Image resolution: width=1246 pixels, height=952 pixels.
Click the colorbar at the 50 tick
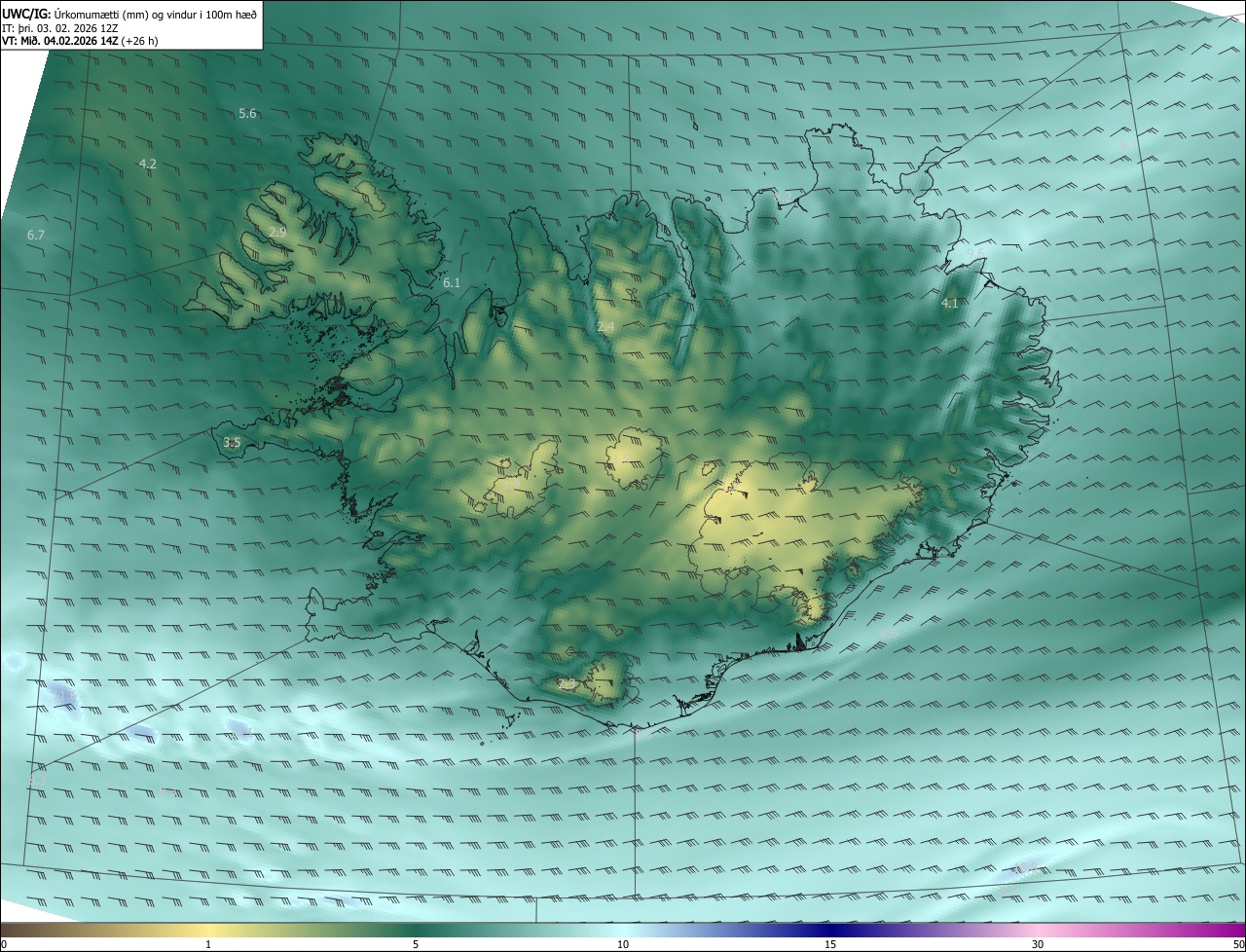pyautogui.click(x=1238, y=944)
